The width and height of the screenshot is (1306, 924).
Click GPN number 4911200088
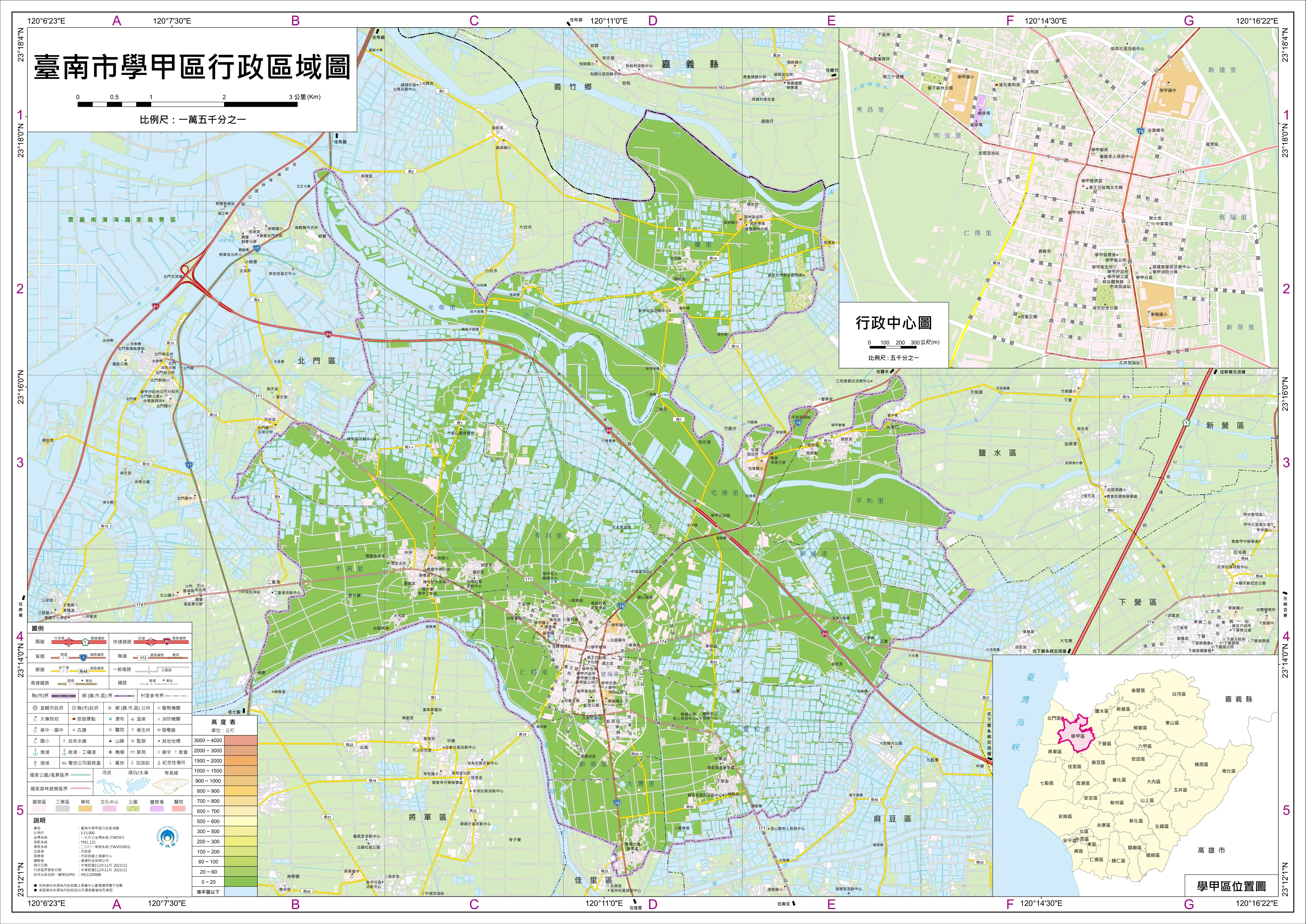(91, 874)
